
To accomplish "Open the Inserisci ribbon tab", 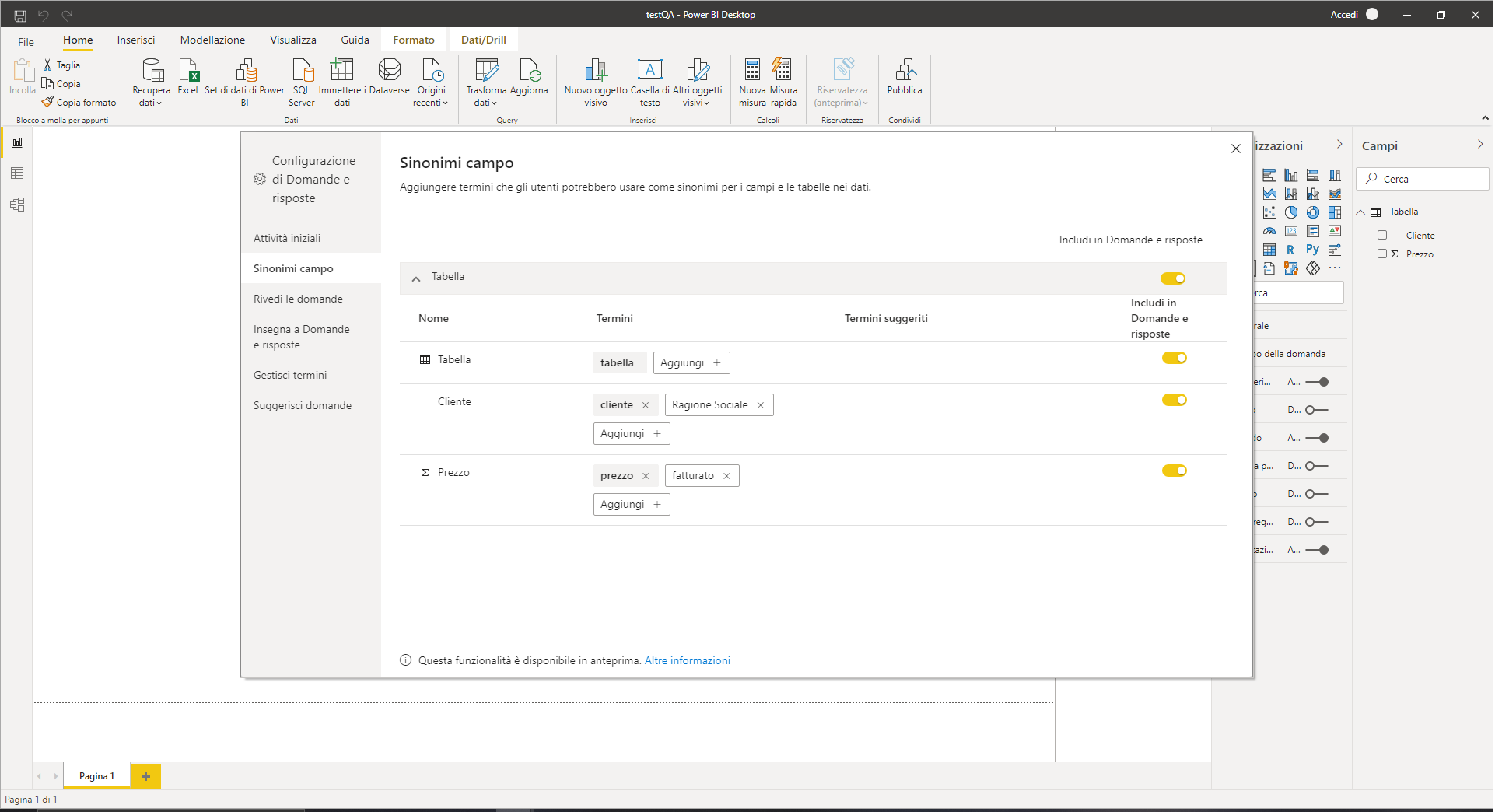I will click(136, 40).
